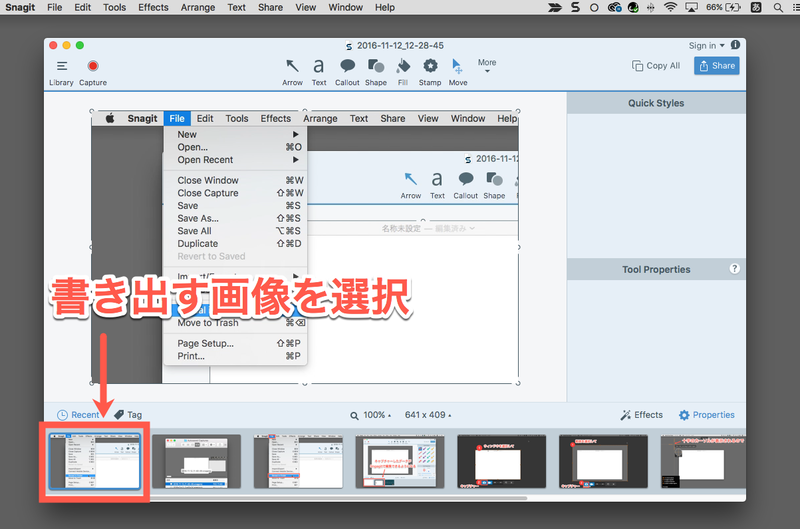Screen dimensions: 800x529
Task: Select the Arrow tool in the main toolbar
Action: point(292,72)
